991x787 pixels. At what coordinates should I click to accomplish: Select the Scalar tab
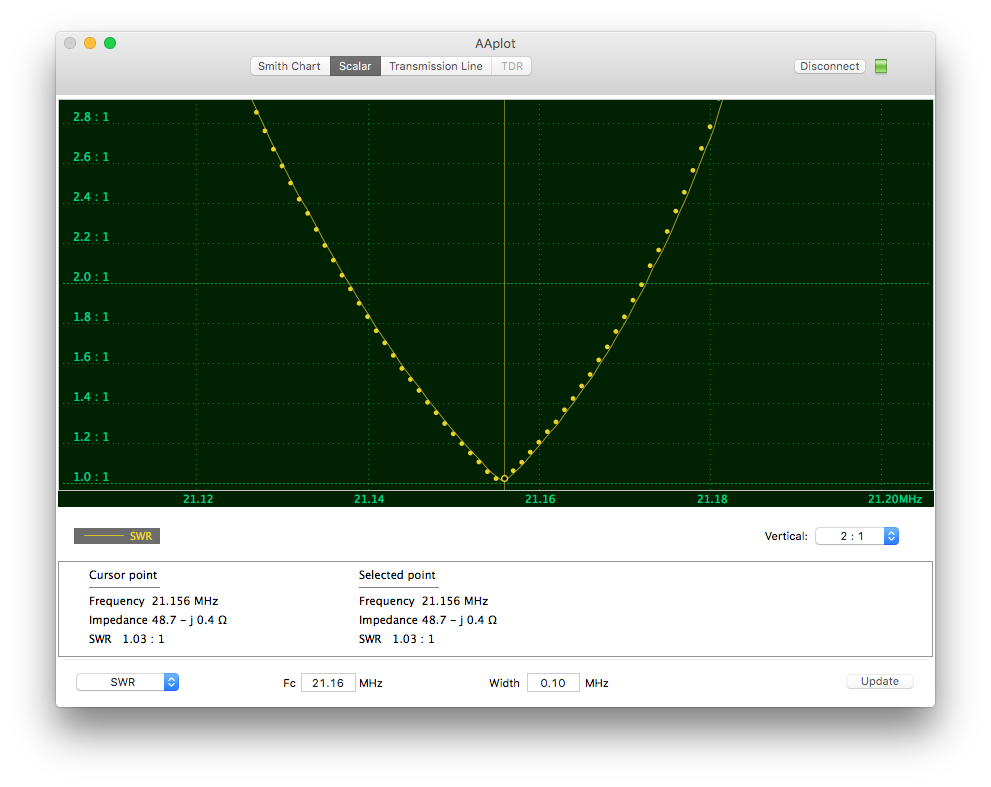point(355,66)
